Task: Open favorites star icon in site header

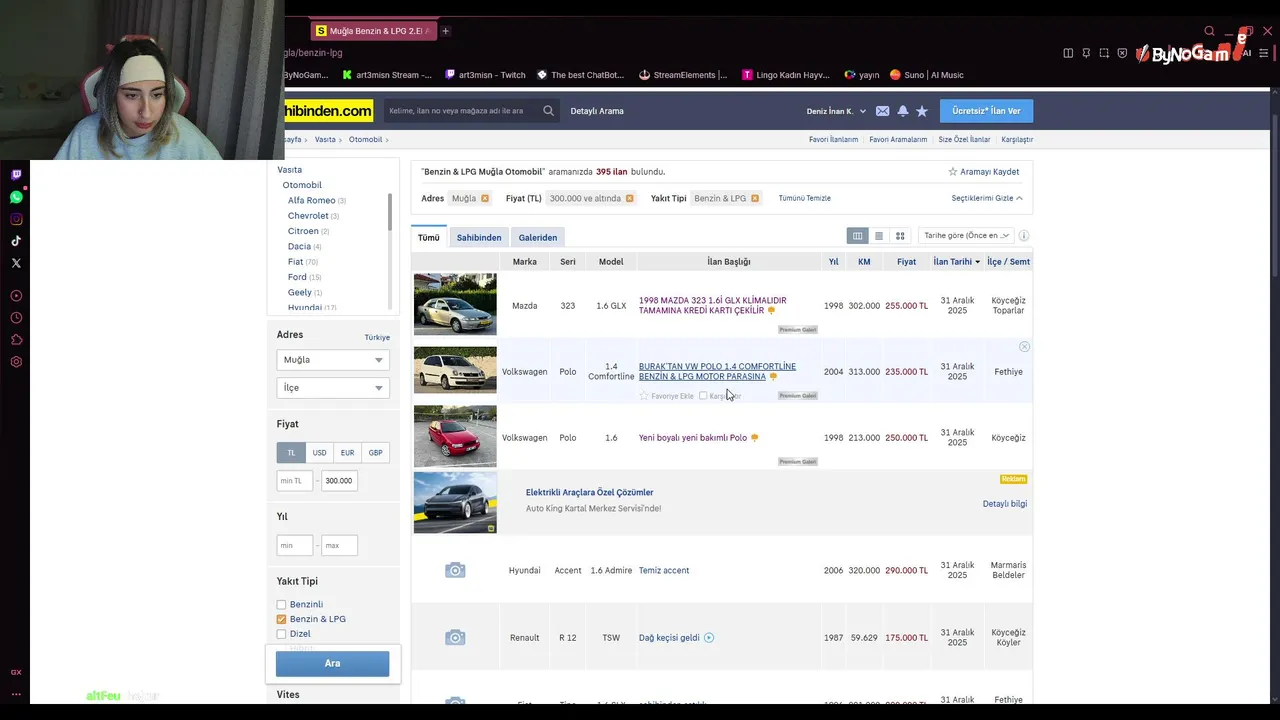Action: click(x=922, y=111)
